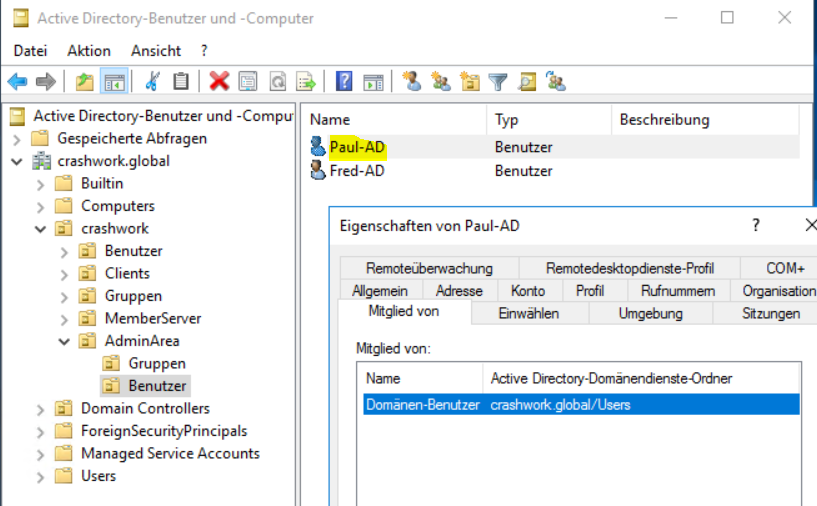Open the Remoteüberwachung tab

pos(429,268)
